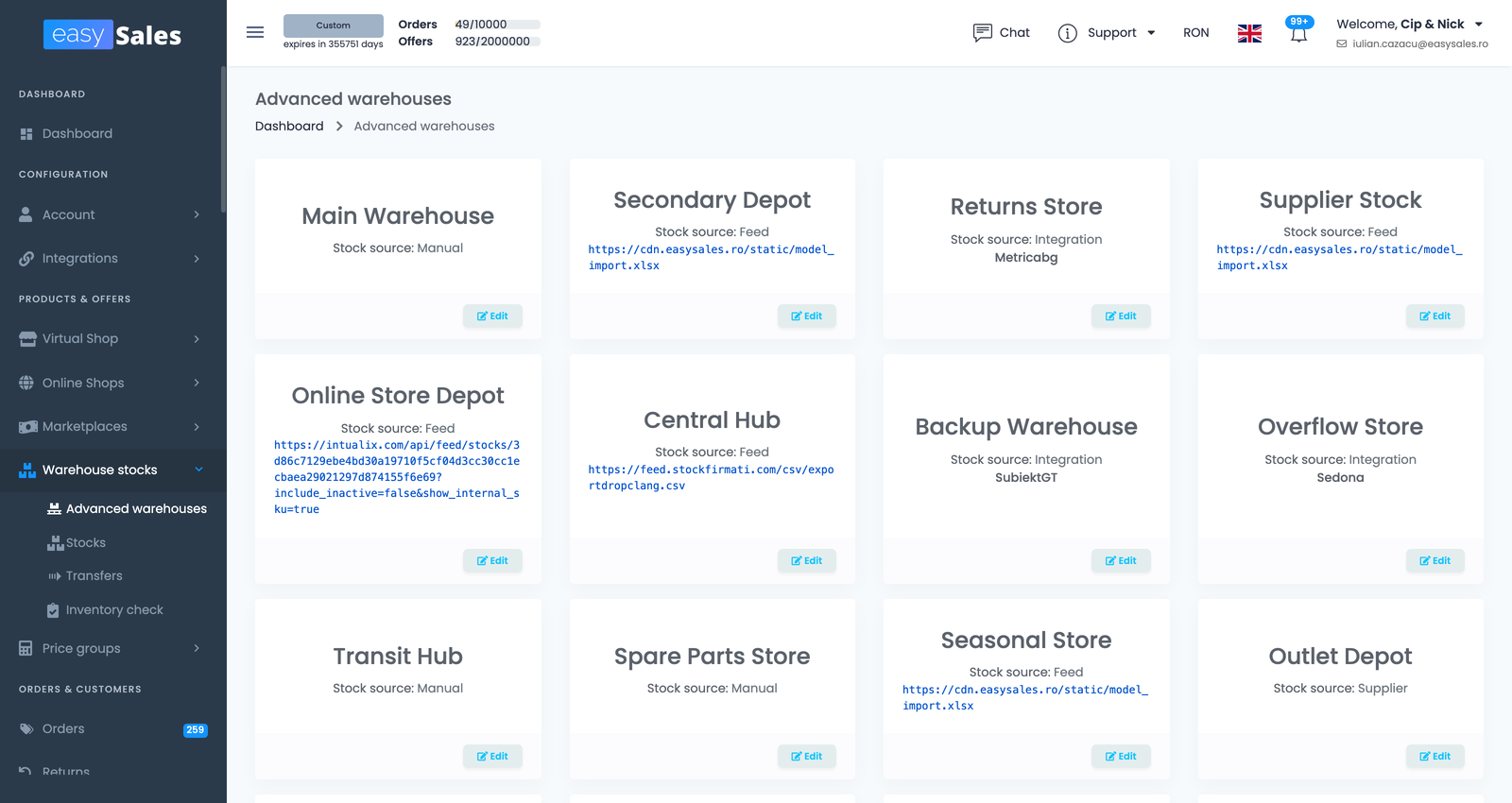Click the UK flag language icon

pos(1249,33)
